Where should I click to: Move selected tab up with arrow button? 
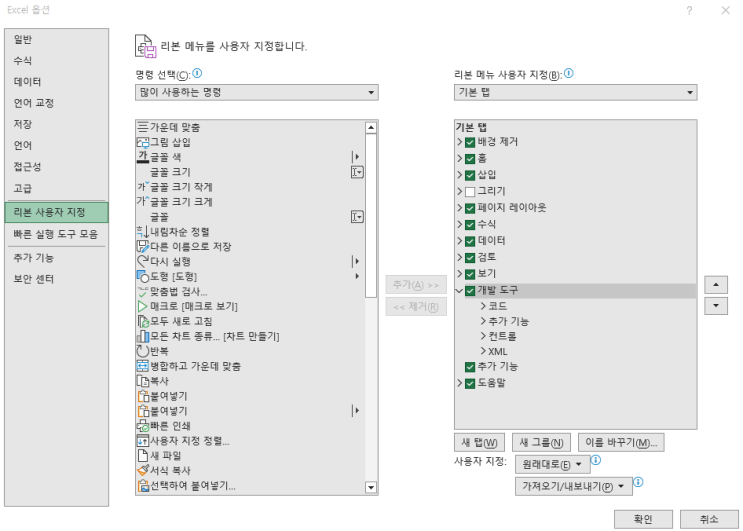click(716, 285)
